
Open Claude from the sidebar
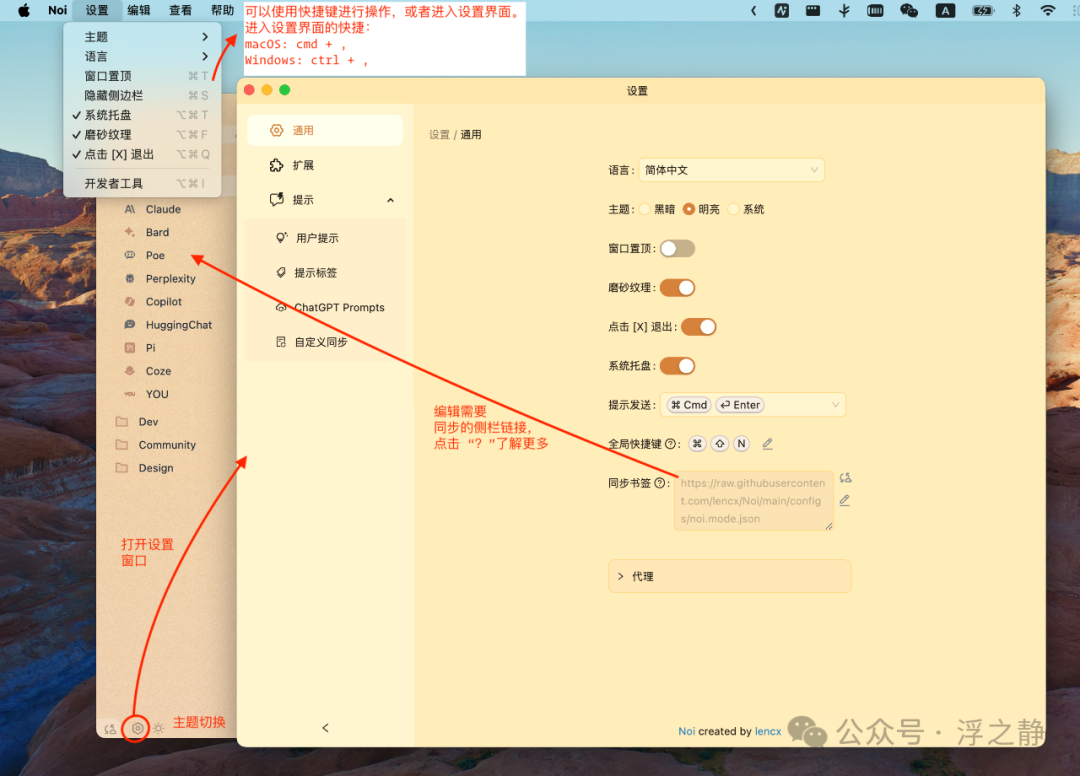(163, 209)
